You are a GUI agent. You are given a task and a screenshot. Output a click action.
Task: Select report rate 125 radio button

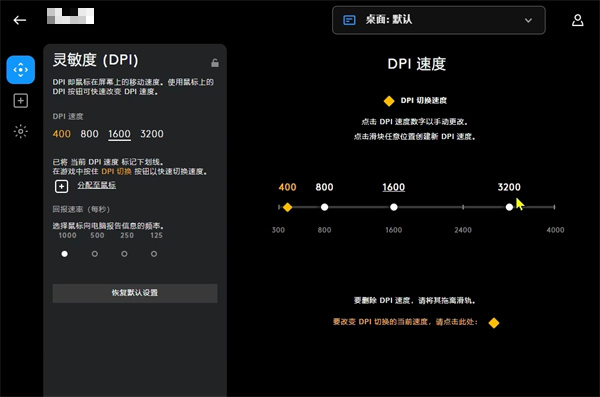click(154, 254)
